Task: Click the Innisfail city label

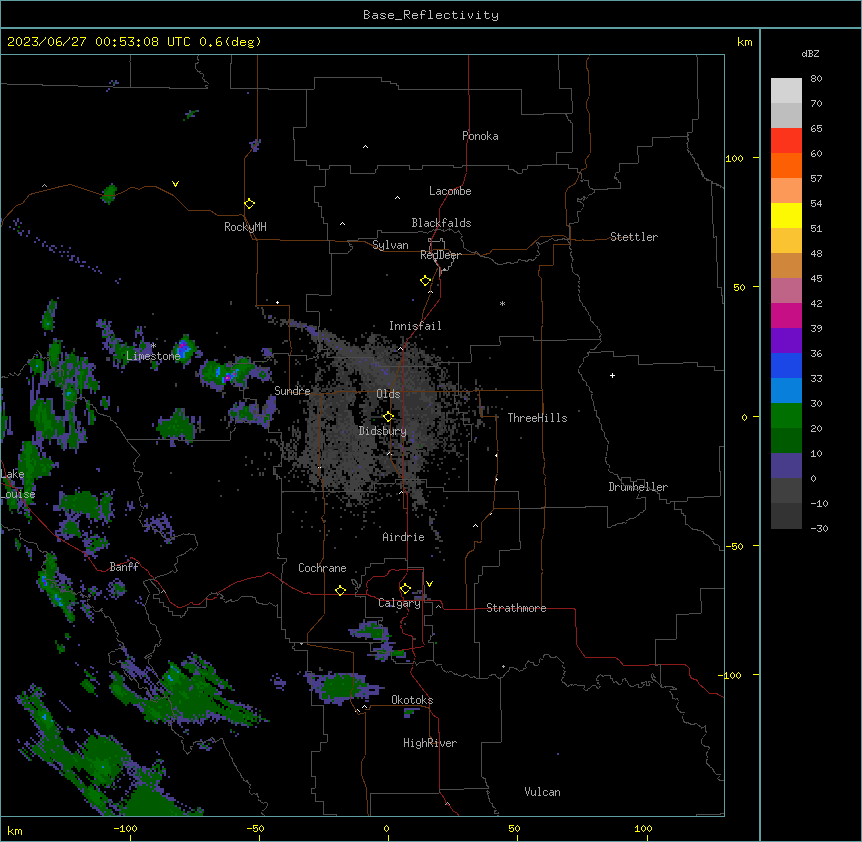Action: (x=415, y=326)
